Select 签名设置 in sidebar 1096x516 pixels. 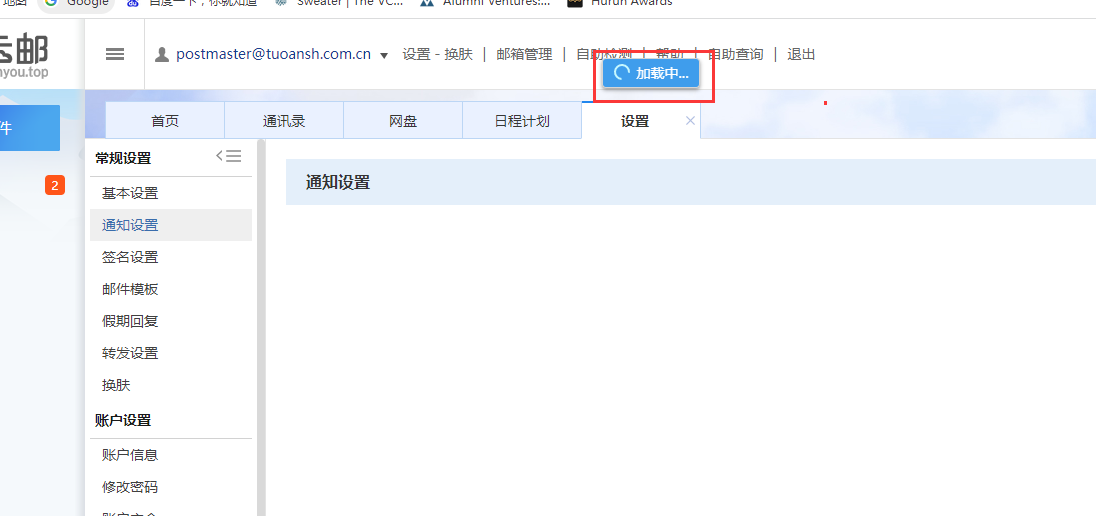(x=130, y=257)
